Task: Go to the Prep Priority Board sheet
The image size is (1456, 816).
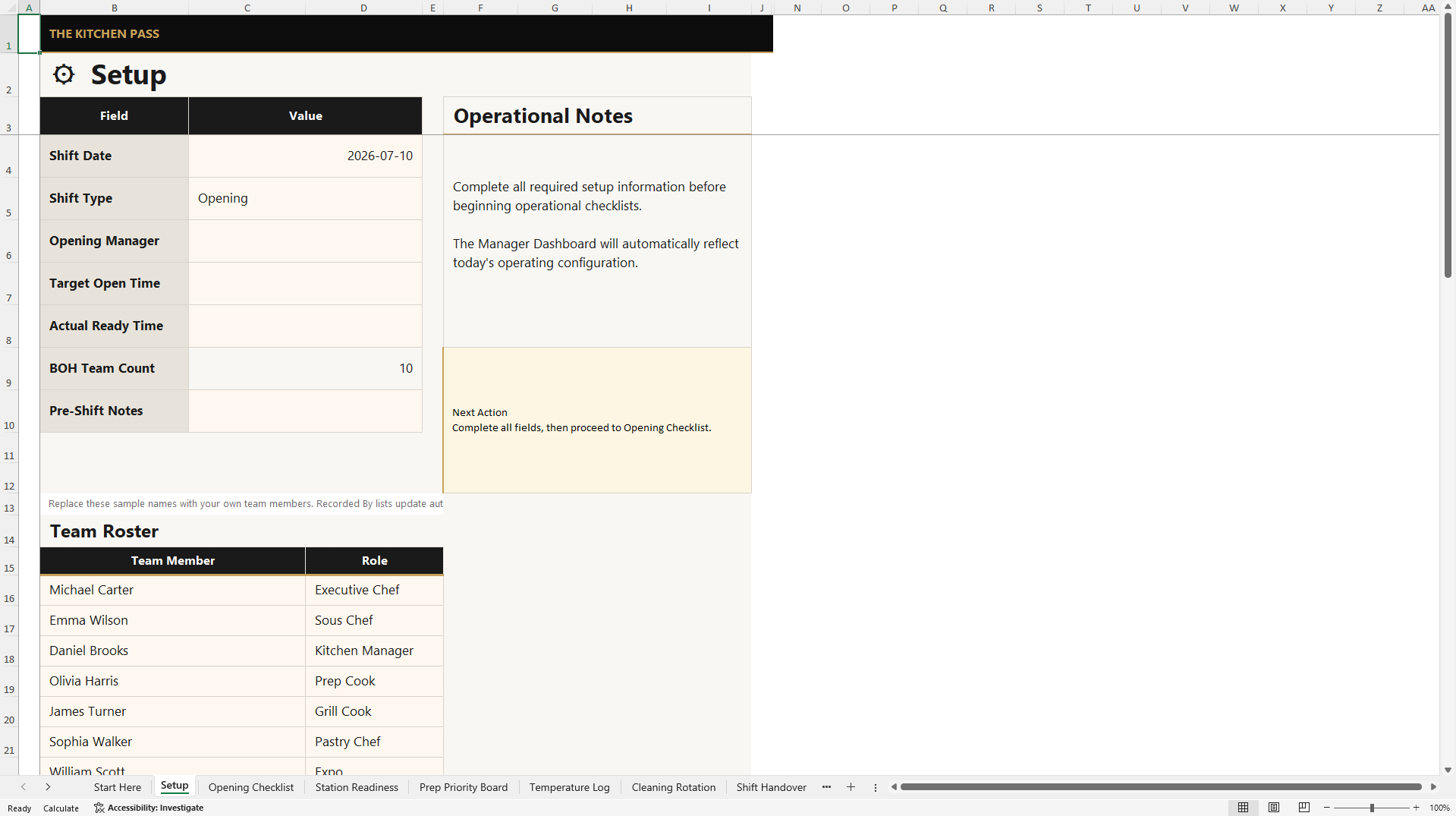Action: [x=464, y=787]
